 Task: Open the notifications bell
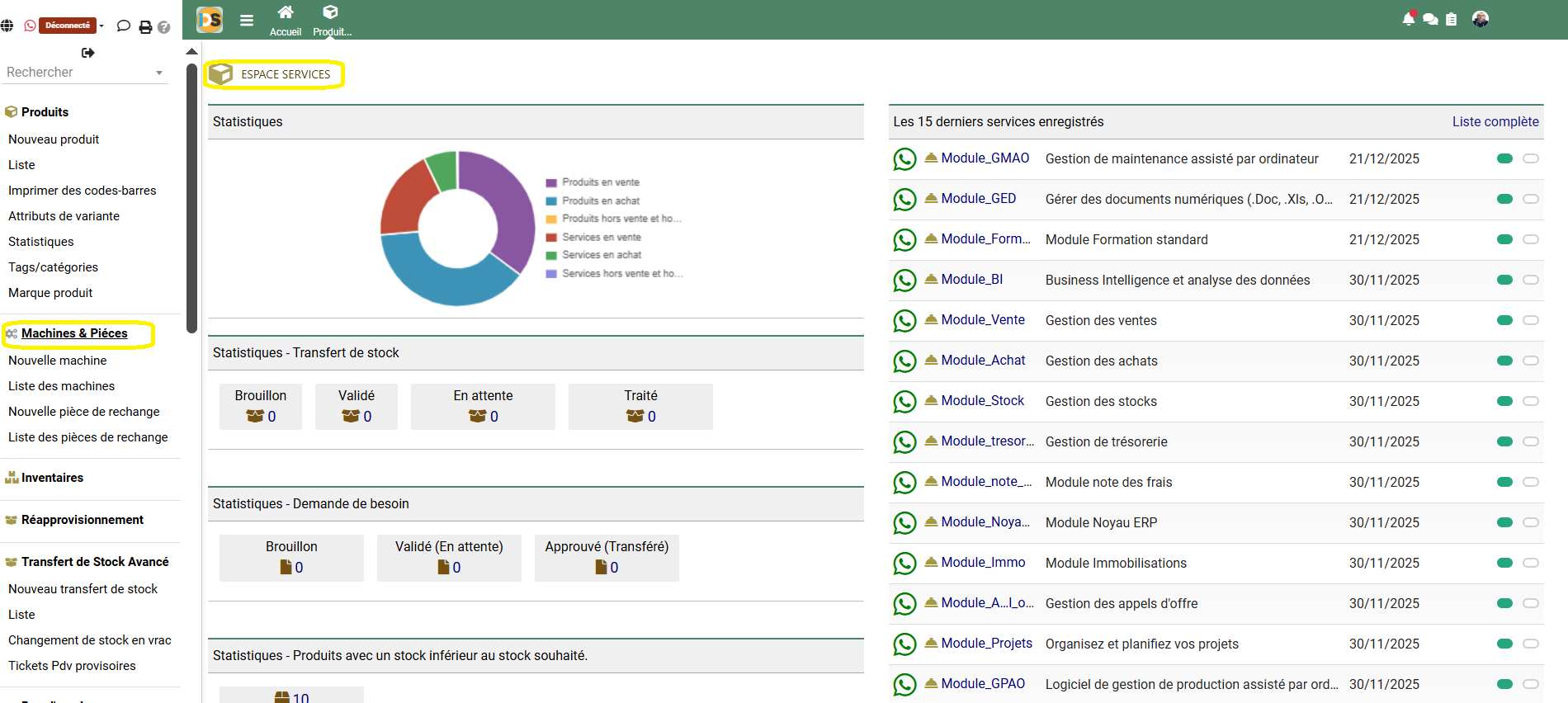pos(1408,19)
